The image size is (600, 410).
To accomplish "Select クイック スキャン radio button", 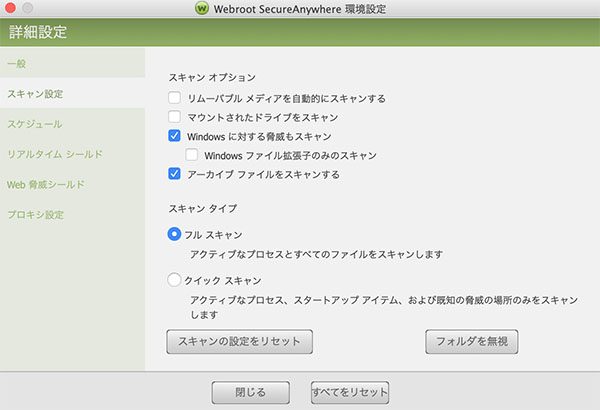I will pos(174,280).
